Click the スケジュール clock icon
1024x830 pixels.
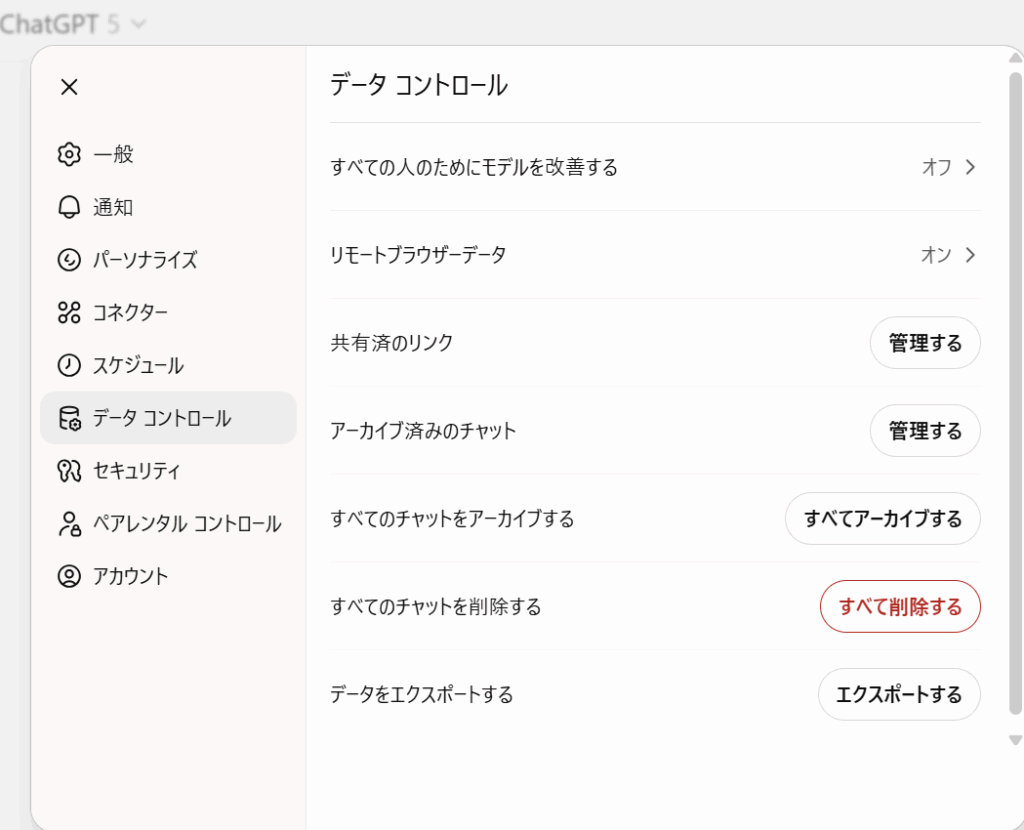[69, 365]
